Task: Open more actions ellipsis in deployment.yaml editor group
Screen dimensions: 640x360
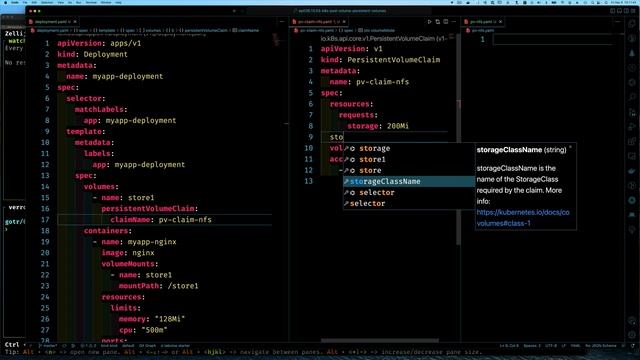Action: click(282, 22)
